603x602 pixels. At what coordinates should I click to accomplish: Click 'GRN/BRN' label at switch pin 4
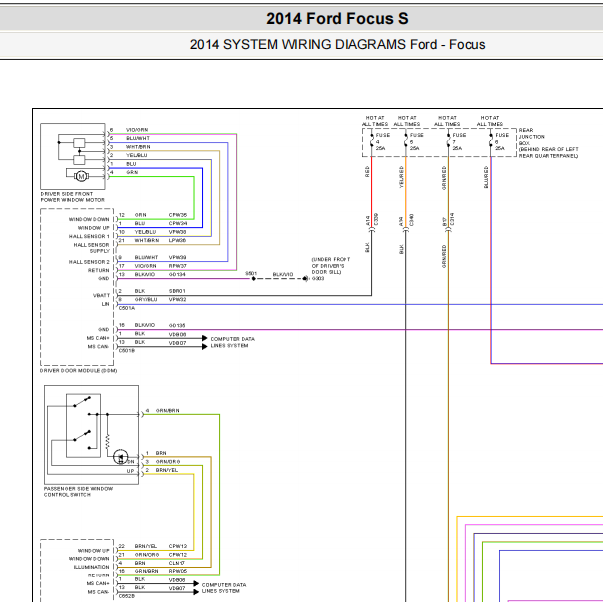point(167,410)
